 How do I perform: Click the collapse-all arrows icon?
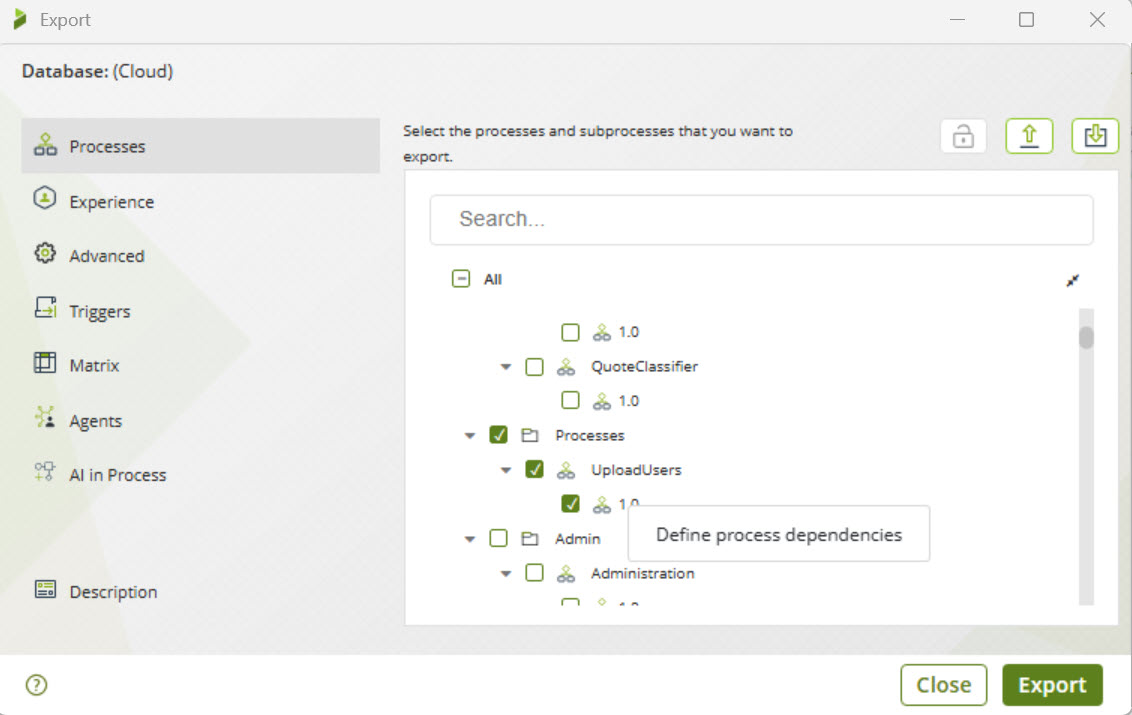tap(1073, 281)
